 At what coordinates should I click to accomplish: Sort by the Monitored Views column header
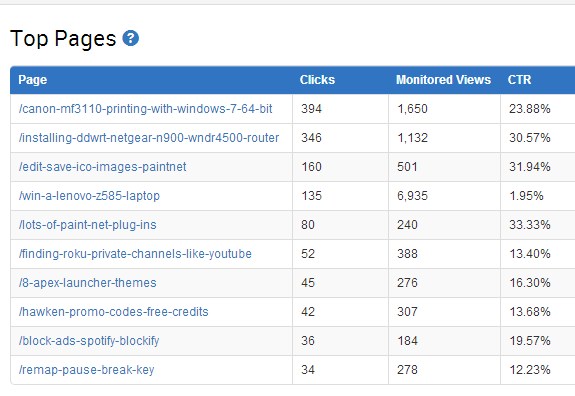pos(443,80)
